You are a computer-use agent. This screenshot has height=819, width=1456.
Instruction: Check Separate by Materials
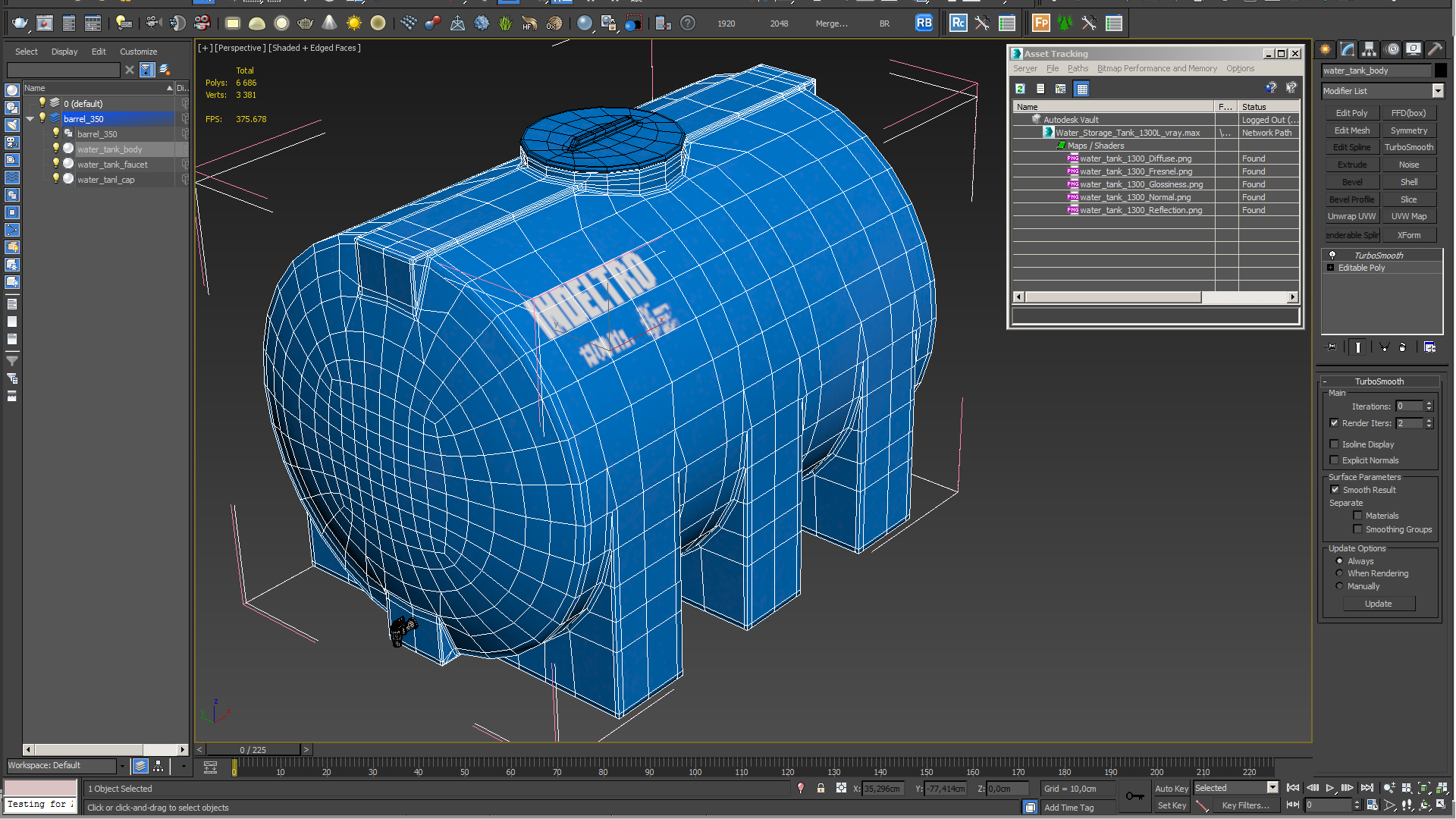point(1357,516)
